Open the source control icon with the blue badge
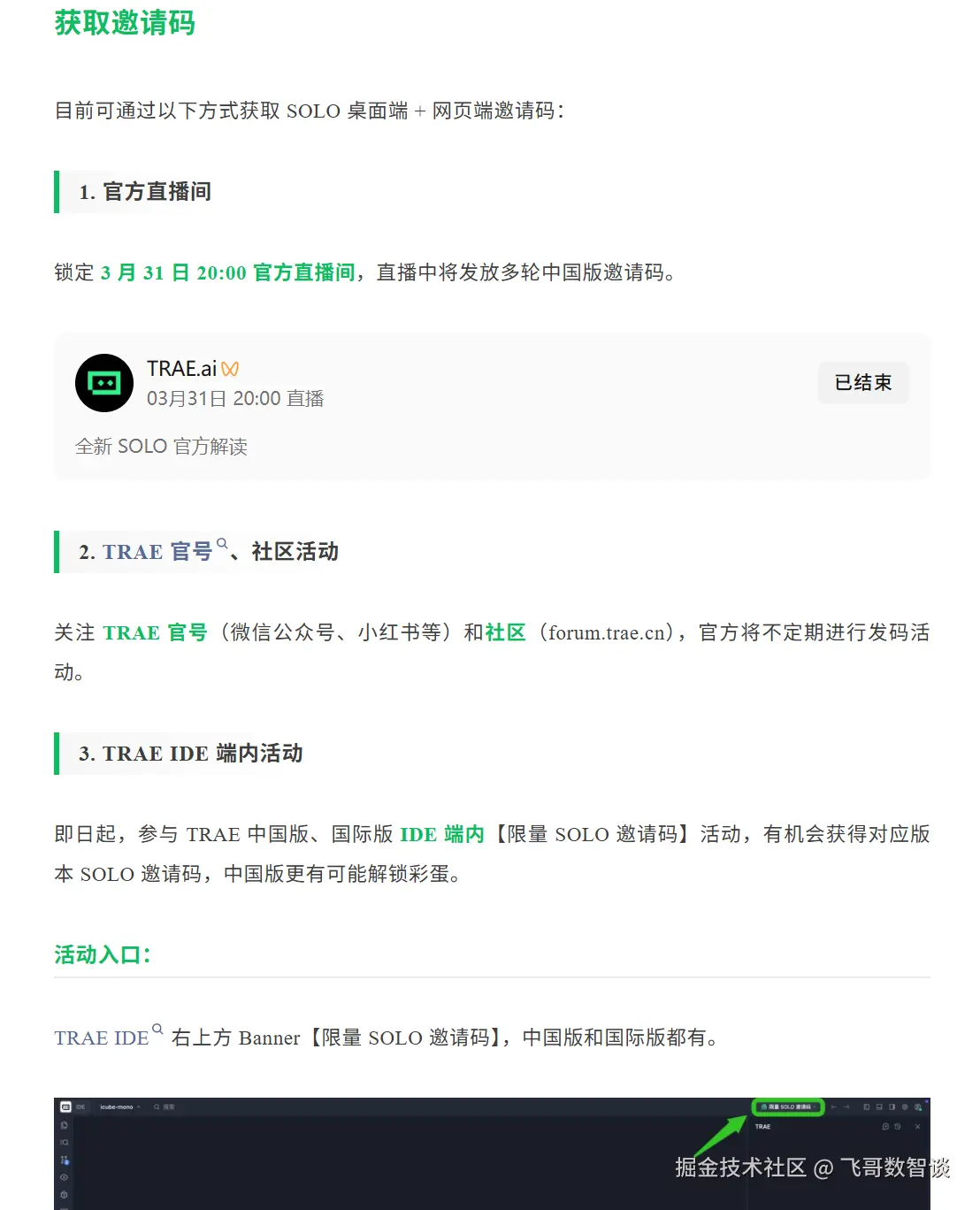Image resolution: width=980 pixels, height=1210 pixels. tap(65, 1160)
